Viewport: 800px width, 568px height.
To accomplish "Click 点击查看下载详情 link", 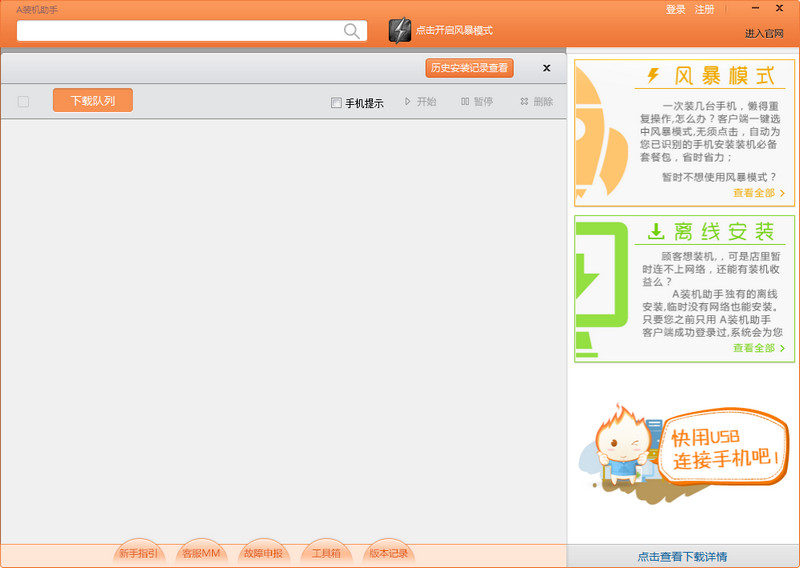I will 683,556.
